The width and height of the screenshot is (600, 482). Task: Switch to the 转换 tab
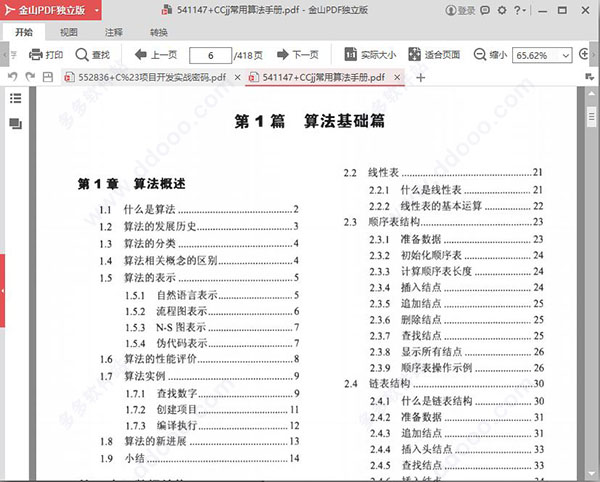[x=158, y=33]
